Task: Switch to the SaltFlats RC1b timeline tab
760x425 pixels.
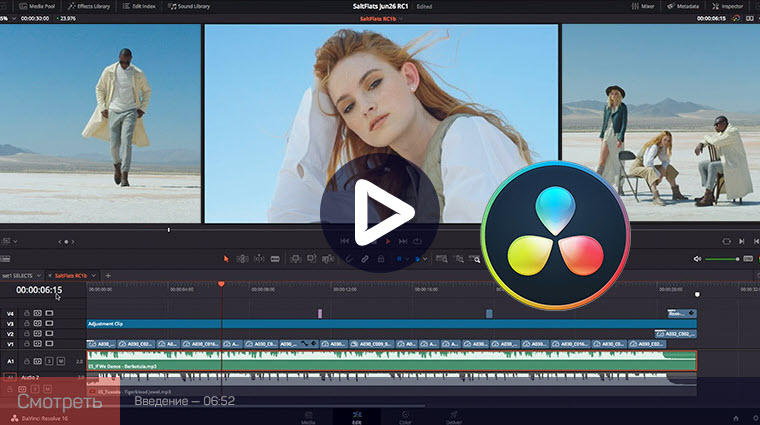Action: click(72, 275)
